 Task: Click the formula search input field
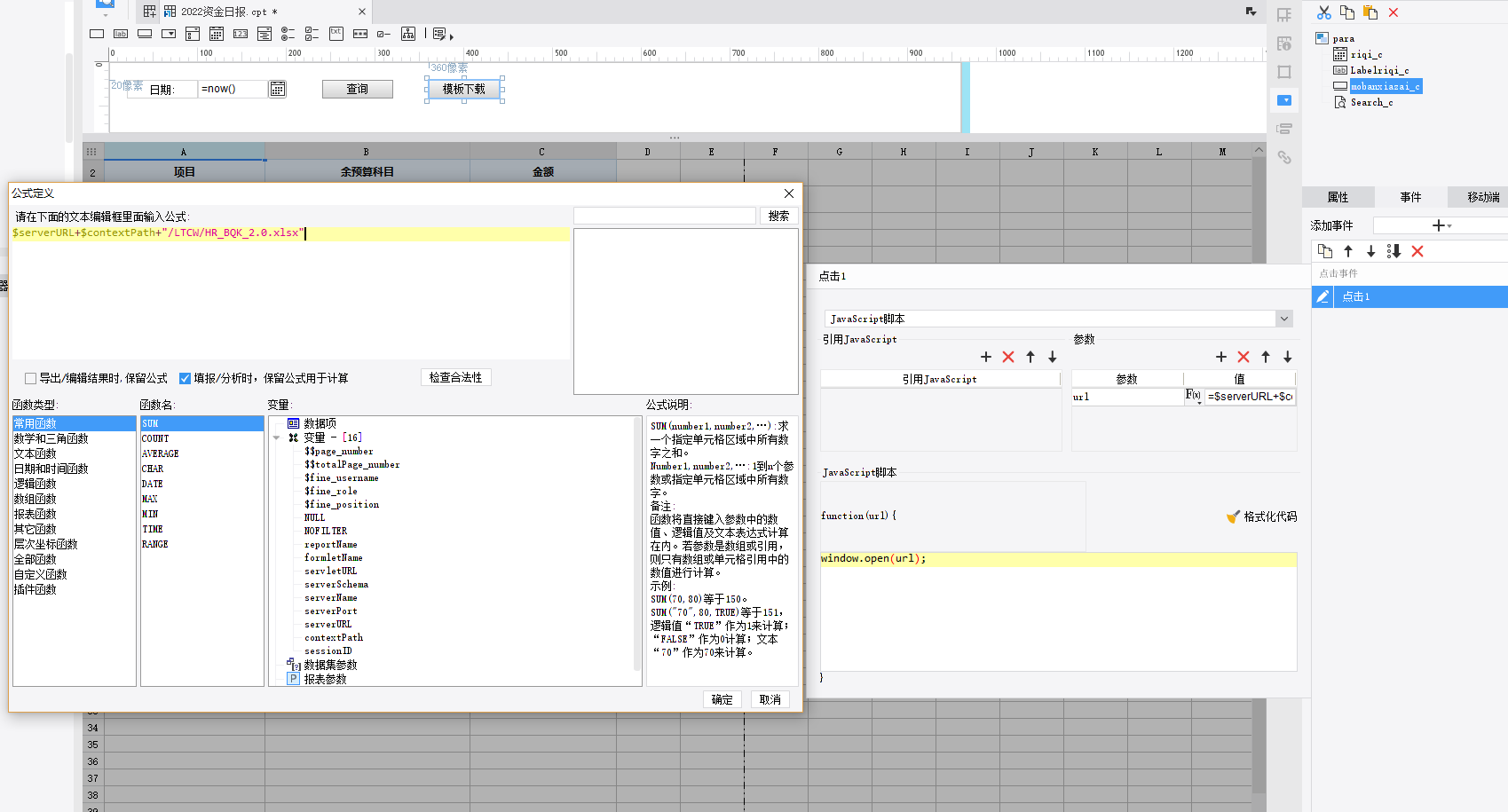pos(665,216)
